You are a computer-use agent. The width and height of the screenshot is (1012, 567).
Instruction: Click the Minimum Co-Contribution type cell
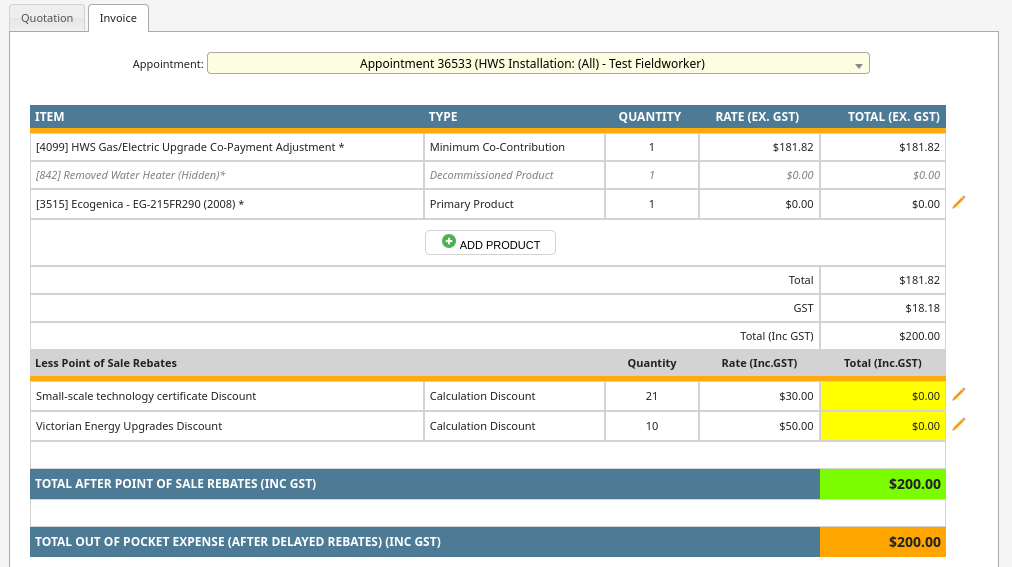497,147
